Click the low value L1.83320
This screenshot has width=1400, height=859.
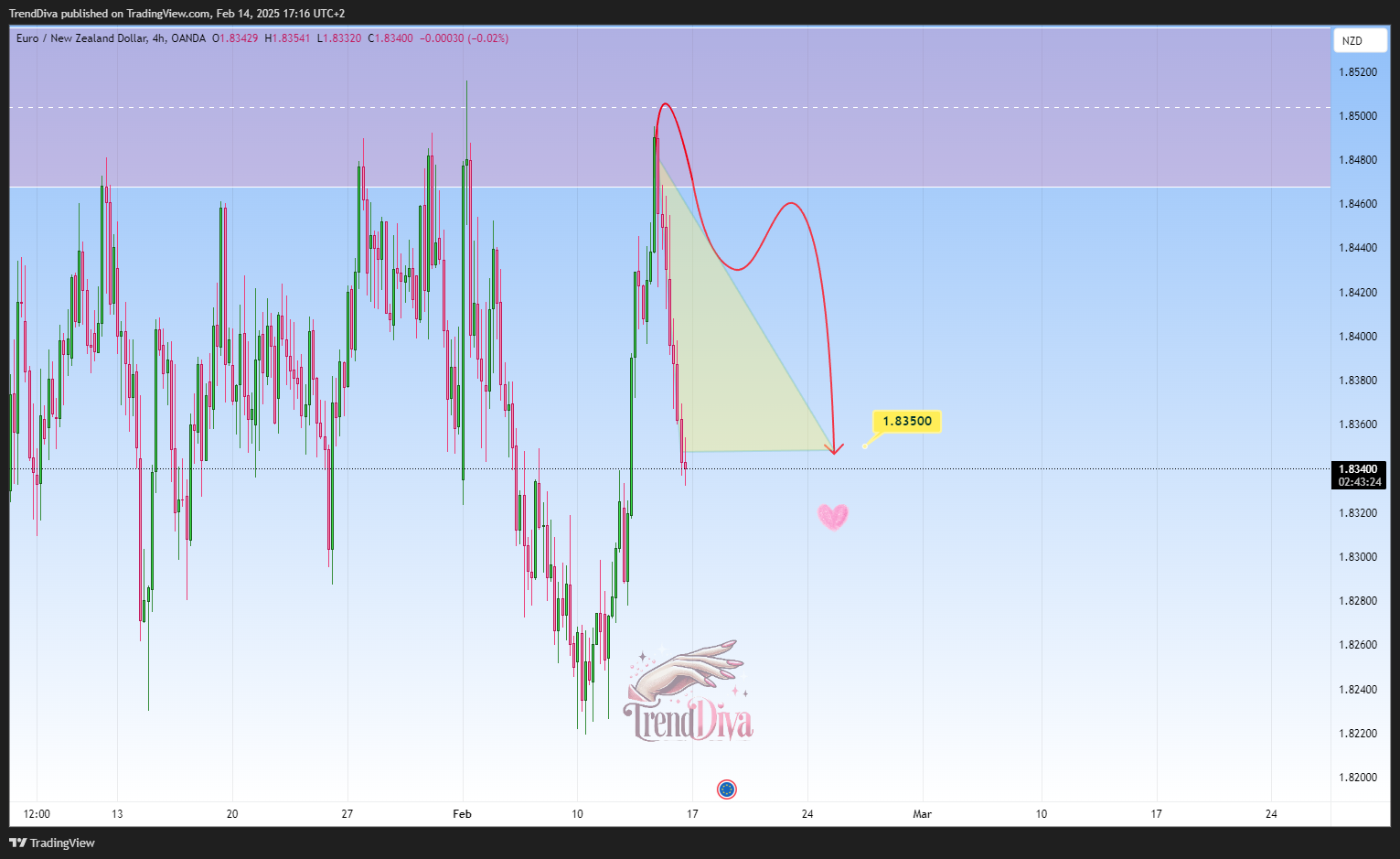click(x=338, y=38)
